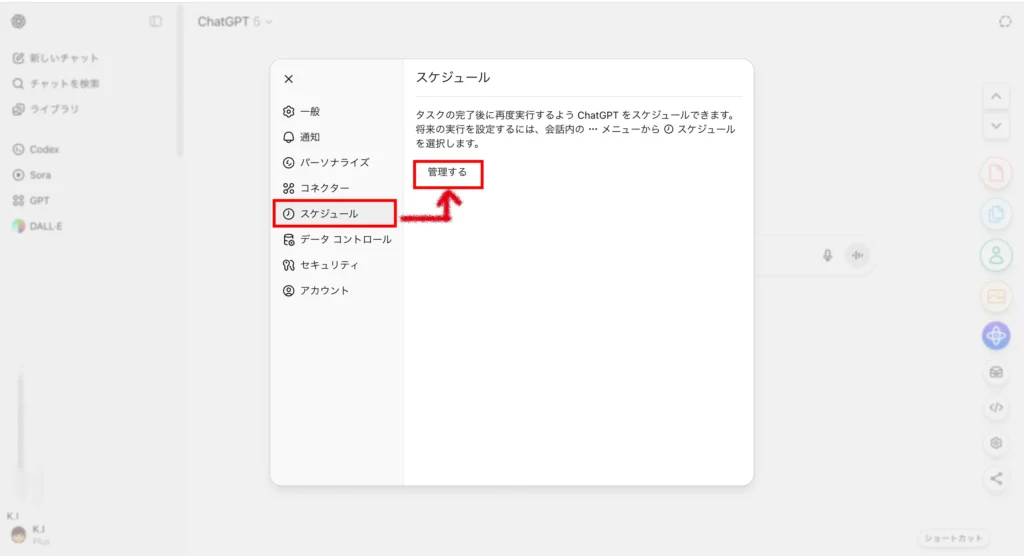Click the up chevron button on right
The width and height of the screenshot is (1024, 556).
(x=996, y=97)
